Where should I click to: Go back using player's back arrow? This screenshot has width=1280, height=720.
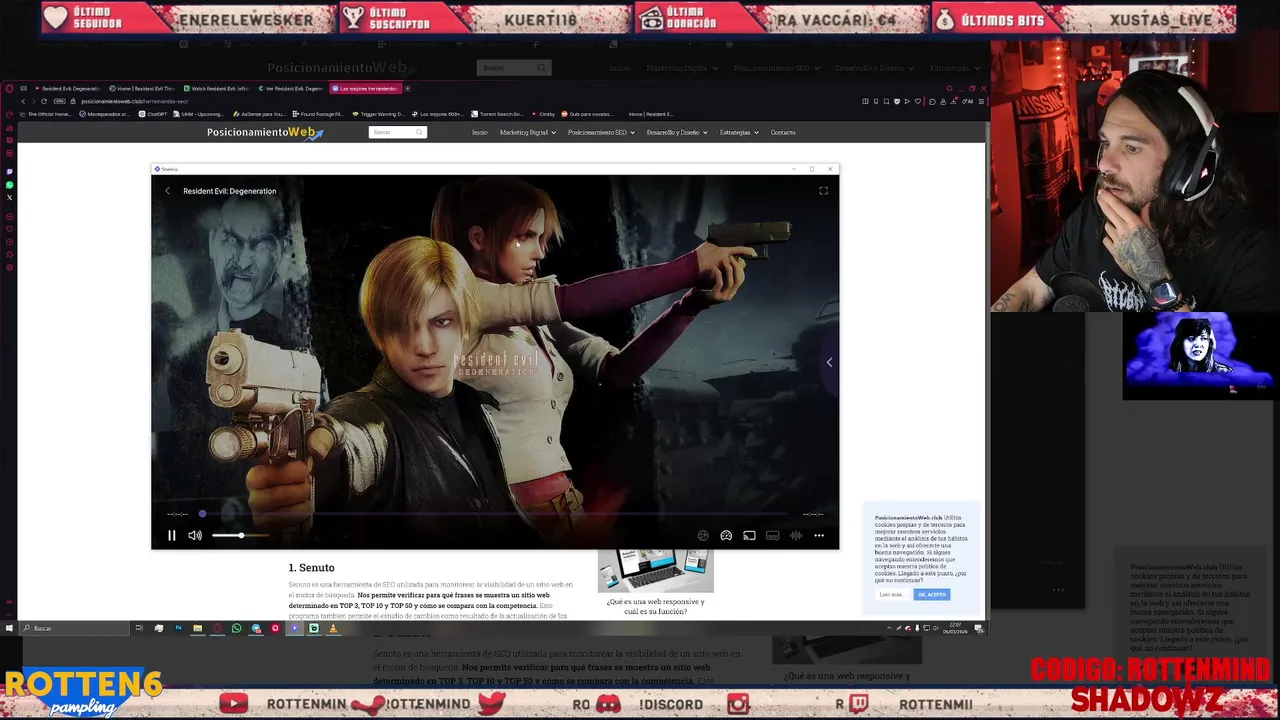167,191
